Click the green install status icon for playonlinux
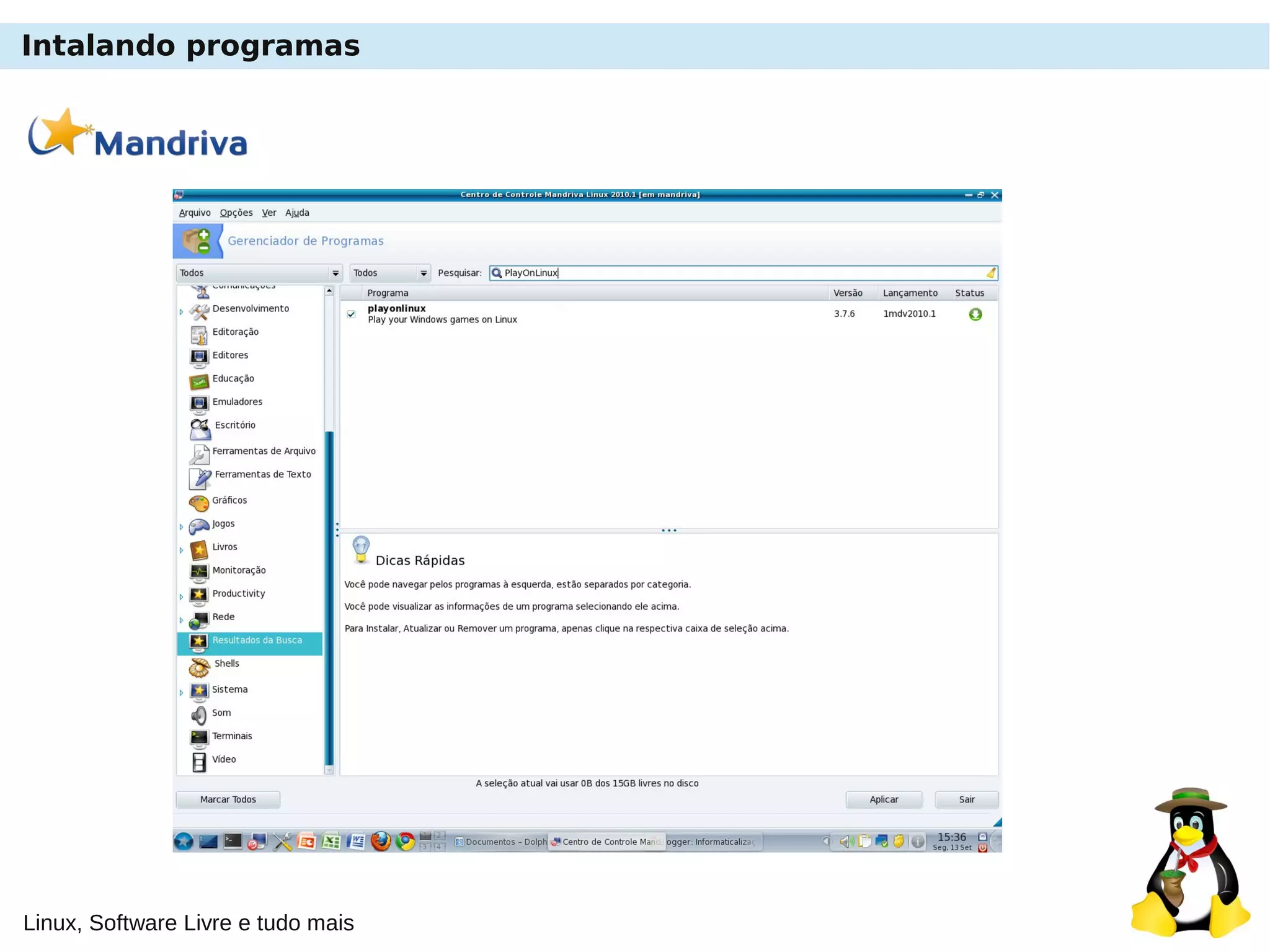This screenshot has height=952, width=1270. (x=975, y=314)
